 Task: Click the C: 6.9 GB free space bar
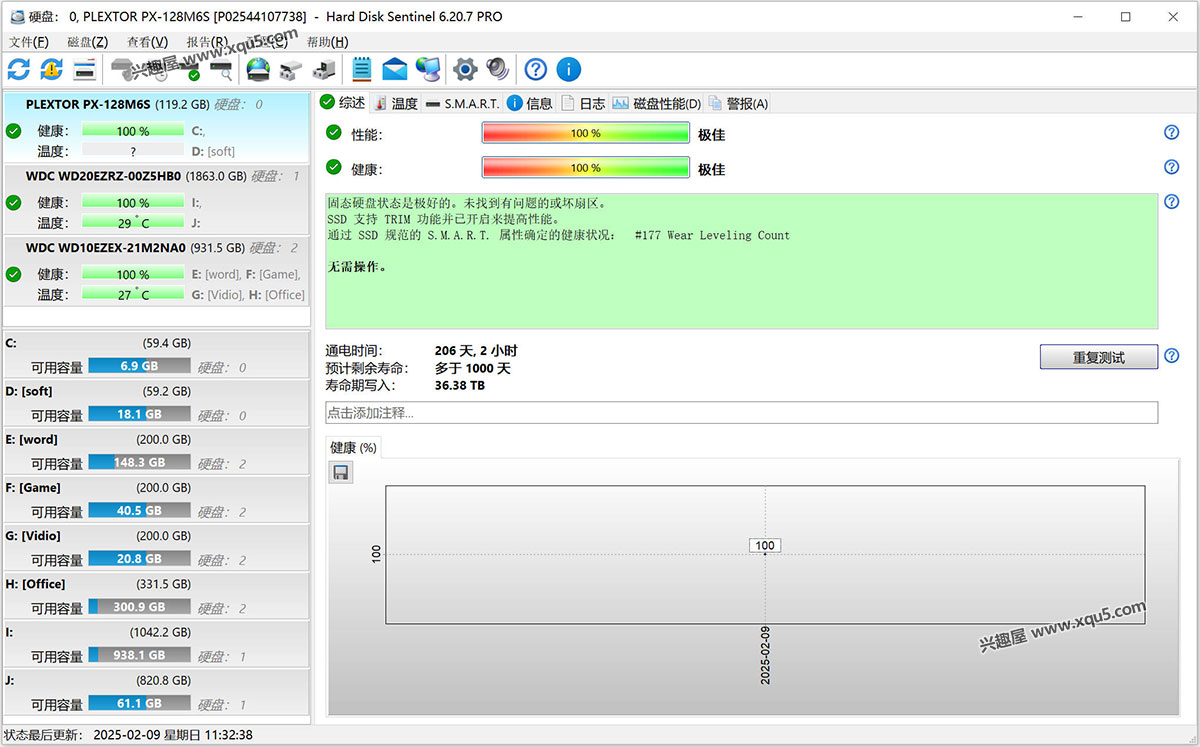pos(139,366)
